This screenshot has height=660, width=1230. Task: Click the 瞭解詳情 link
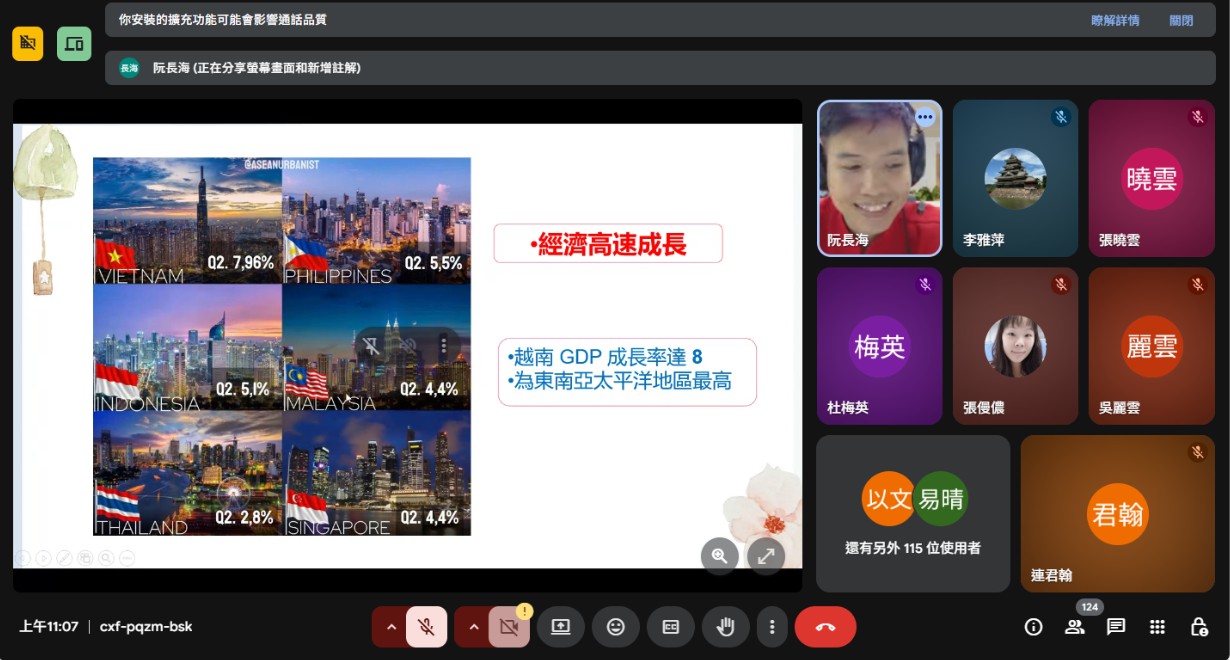(1114, 20)
